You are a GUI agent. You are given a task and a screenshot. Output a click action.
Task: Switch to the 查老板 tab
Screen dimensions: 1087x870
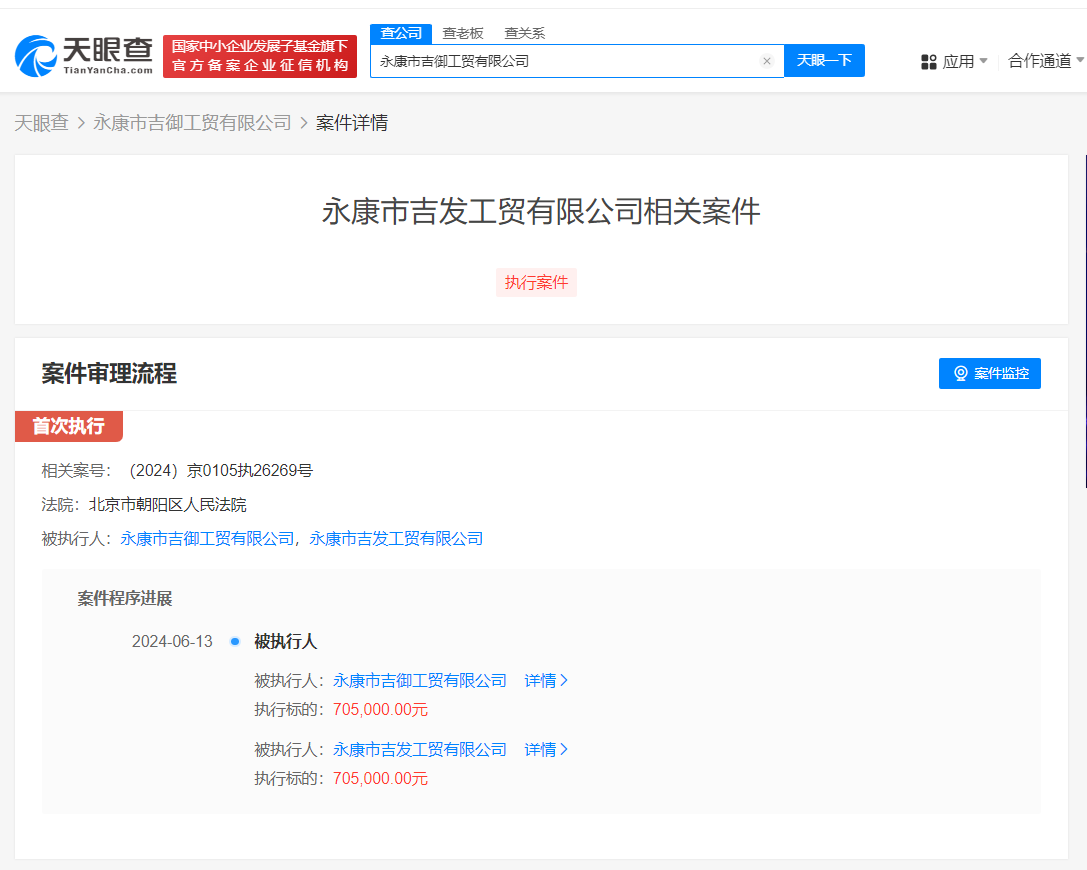pyautogui.click(x=462, y=33)
